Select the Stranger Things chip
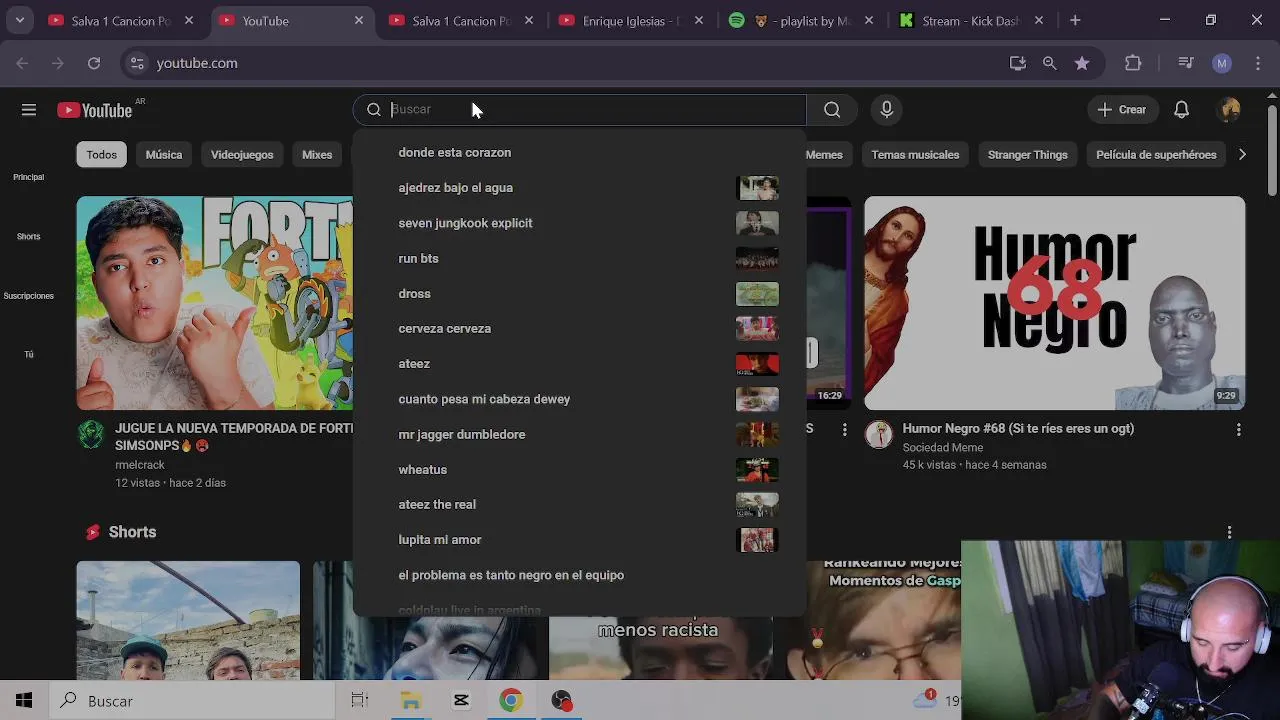Screen dimensions: 1280x720 (1028, 155)
